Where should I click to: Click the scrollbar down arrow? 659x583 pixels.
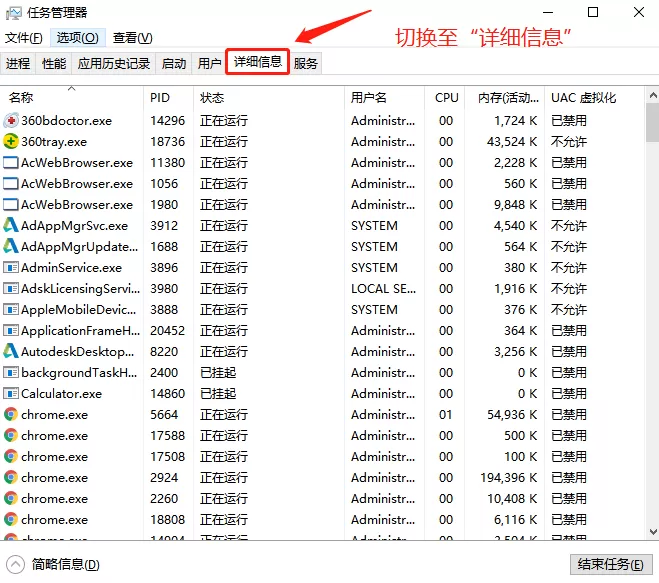click(652, 531)
